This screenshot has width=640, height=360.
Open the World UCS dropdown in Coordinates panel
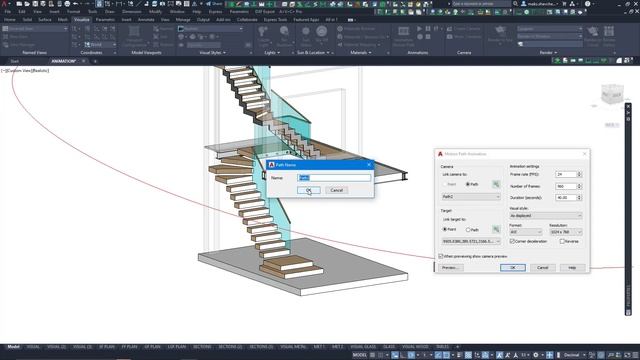point(100,44)
